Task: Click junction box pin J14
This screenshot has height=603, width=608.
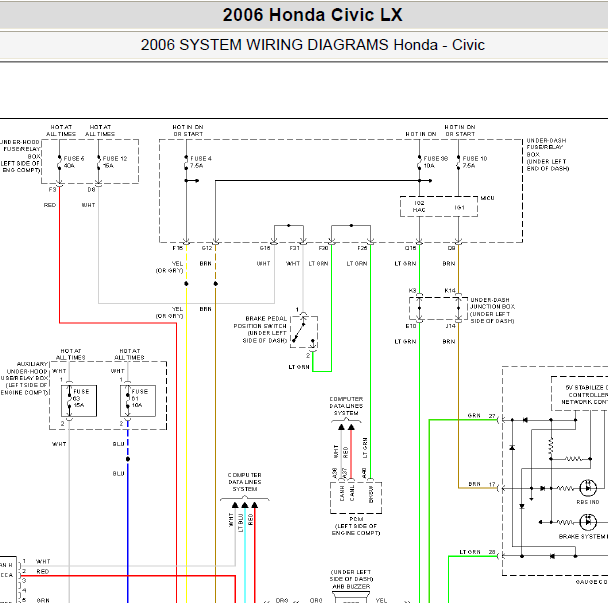Action: (x=450, y=326)
